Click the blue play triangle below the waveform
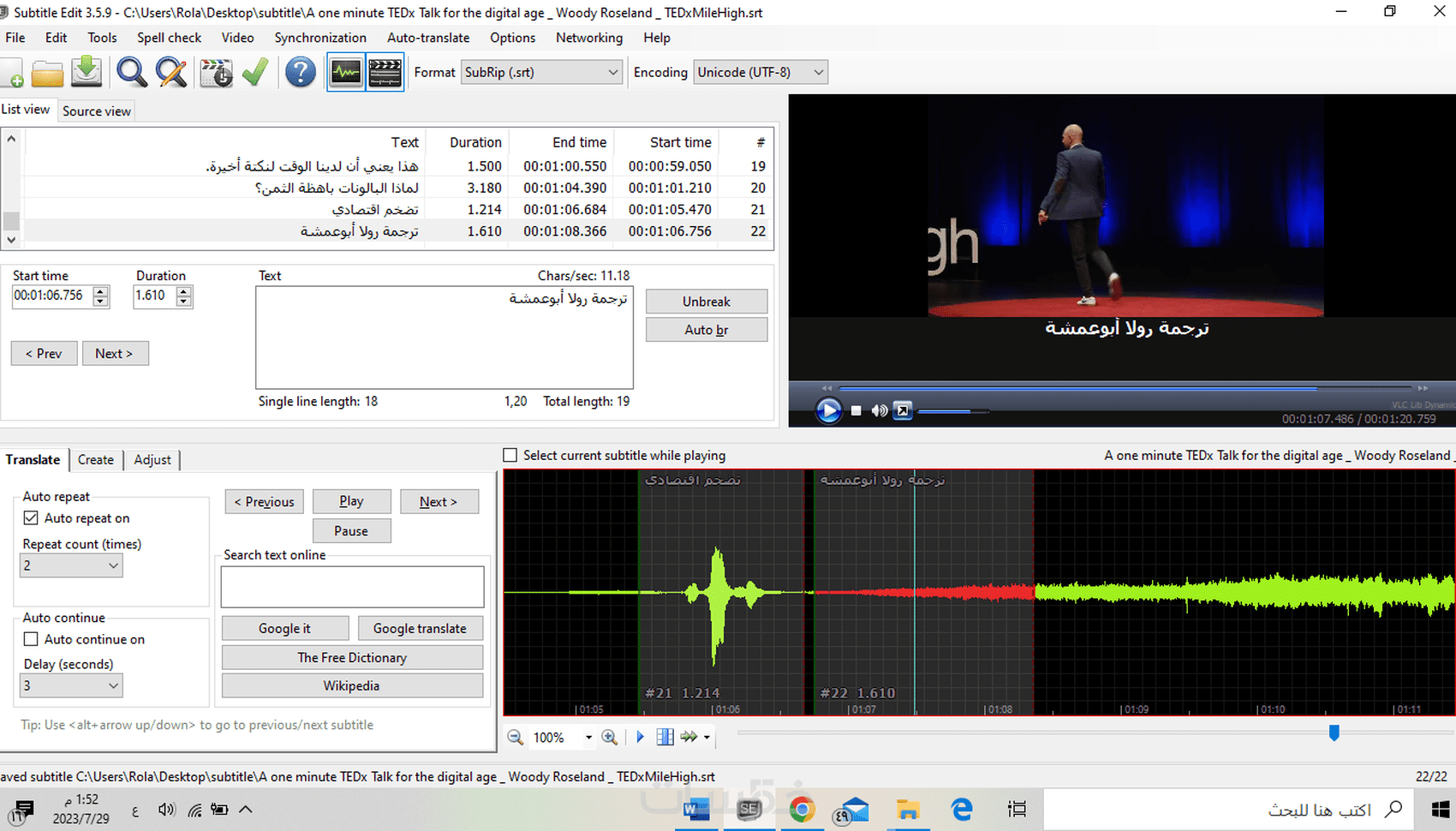 (x=640, y=737)
